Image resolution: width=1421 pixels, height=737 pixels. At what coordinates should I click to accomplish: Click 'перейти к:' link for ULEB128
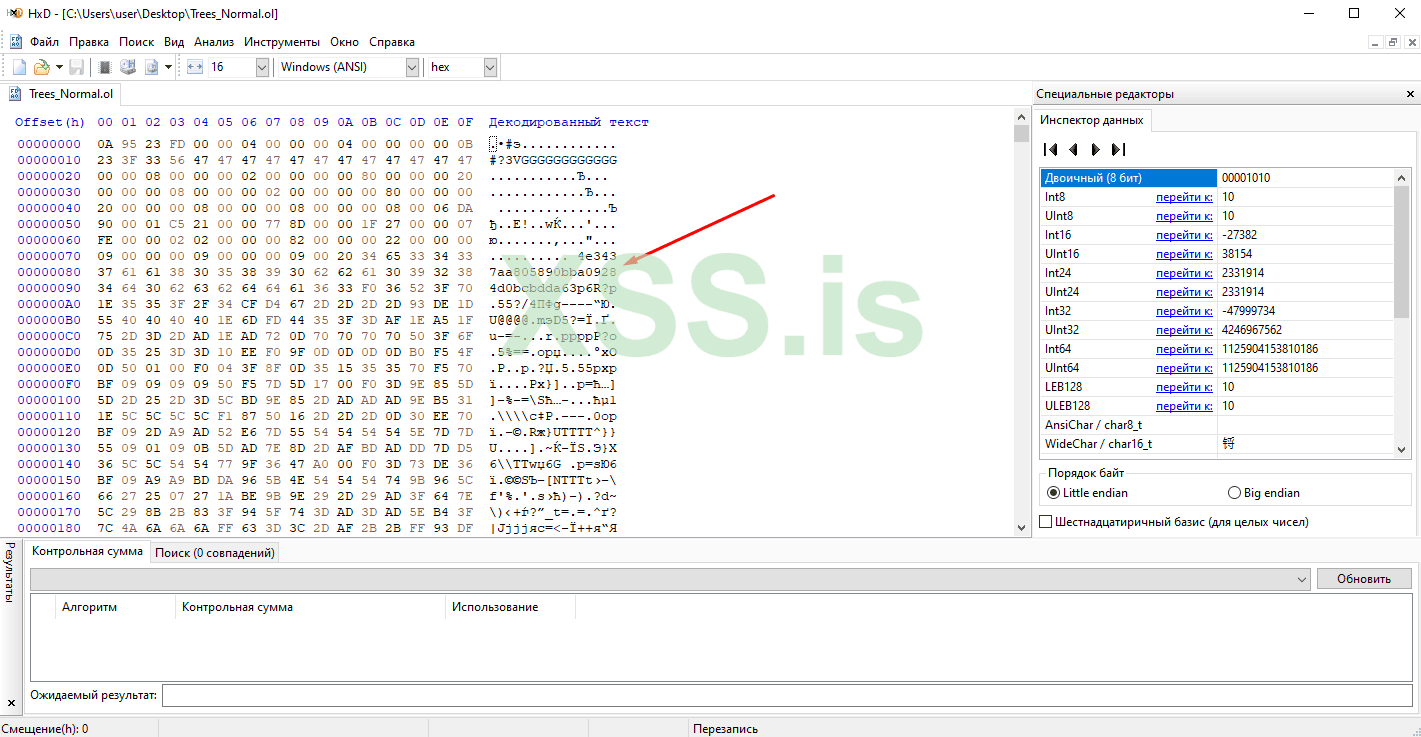tap(1184, 406)
